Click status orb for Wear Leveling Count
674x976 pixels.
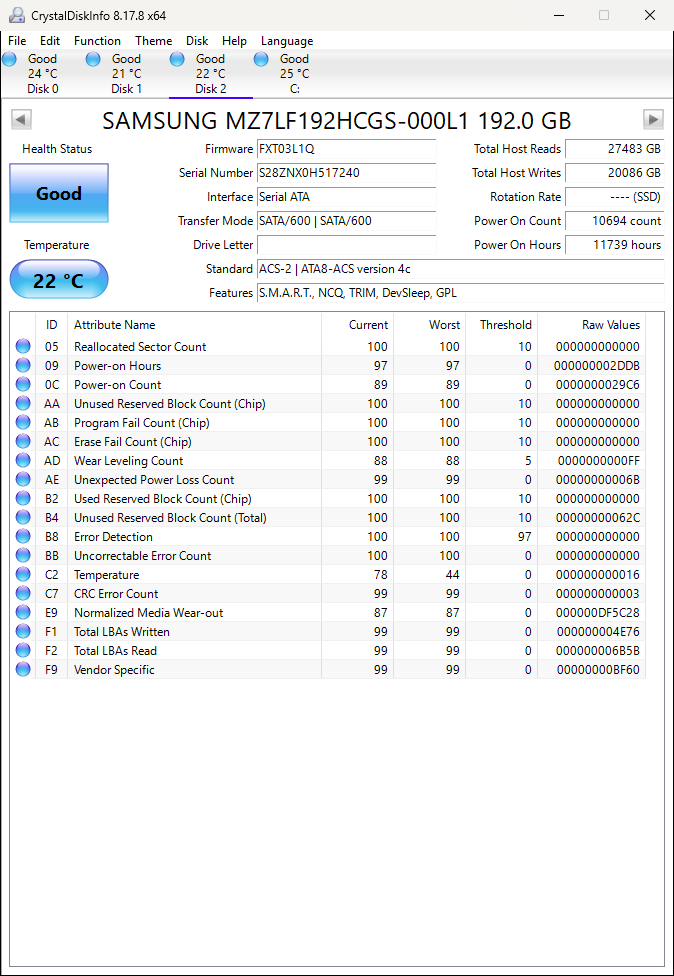click(x=23, y=461)
